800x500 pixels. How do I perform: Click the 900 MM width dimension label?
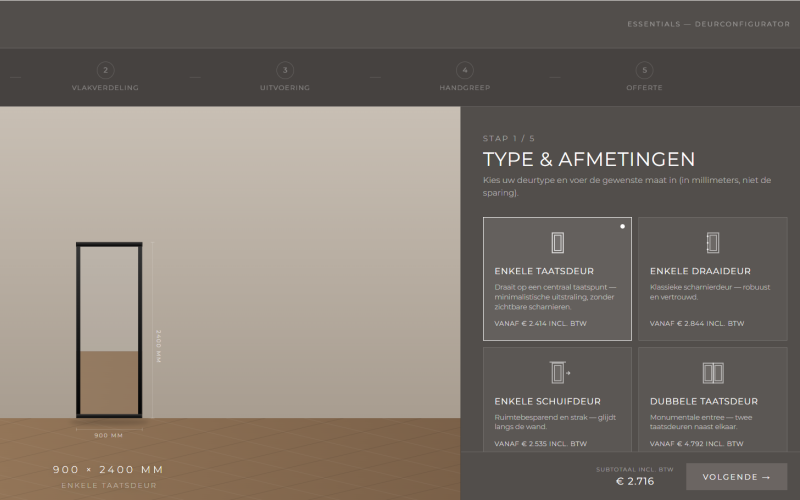(x=109, y=436)
